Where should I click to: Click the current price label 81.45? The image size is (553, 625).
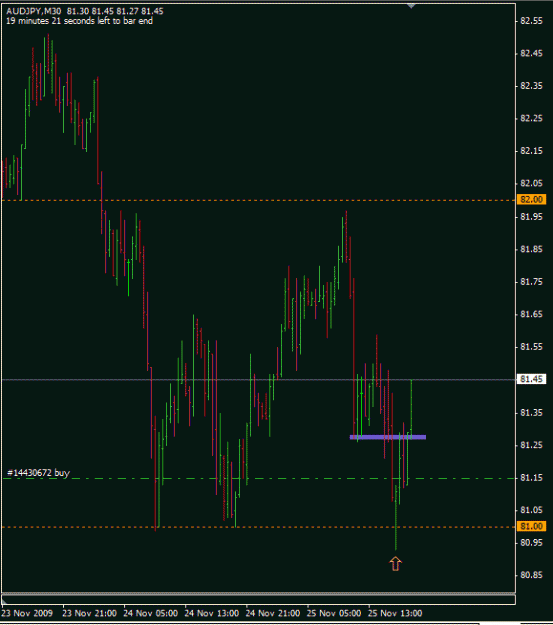point(531,379)
